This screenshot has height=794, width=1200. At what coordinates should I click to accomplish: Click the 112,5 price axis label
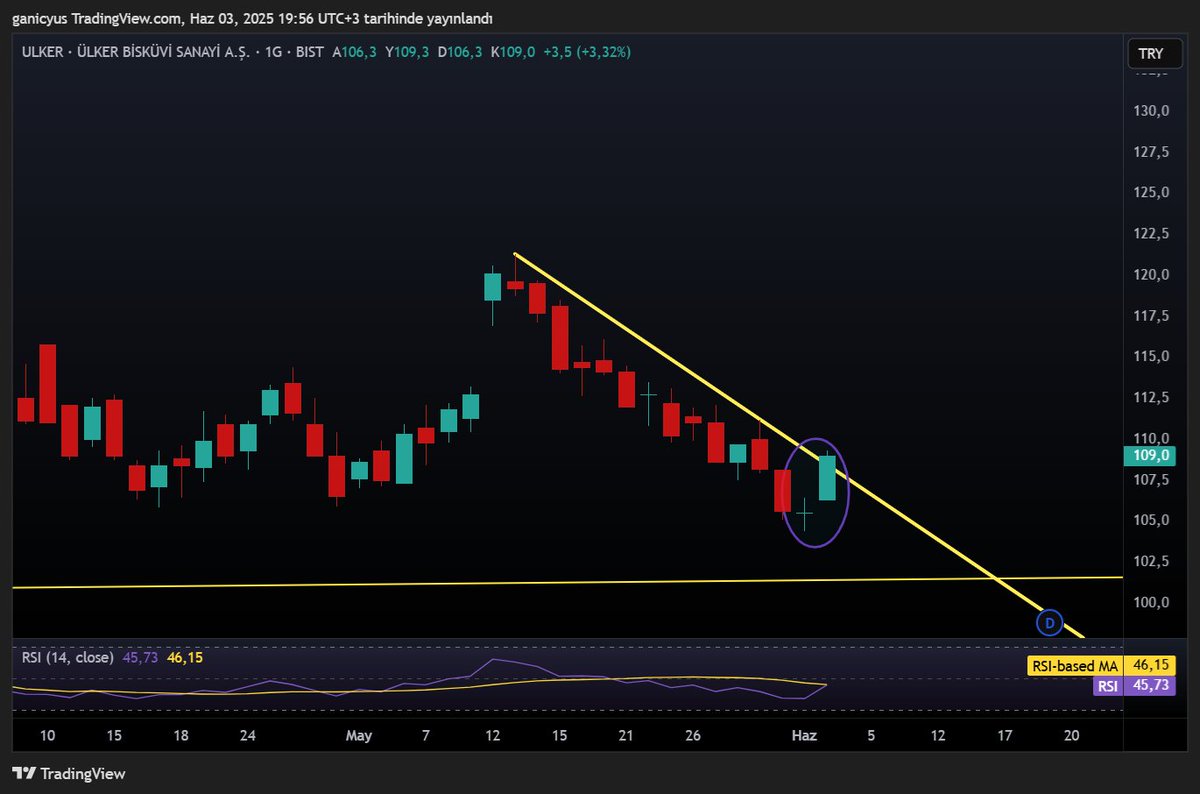(x=1151, y=398)
